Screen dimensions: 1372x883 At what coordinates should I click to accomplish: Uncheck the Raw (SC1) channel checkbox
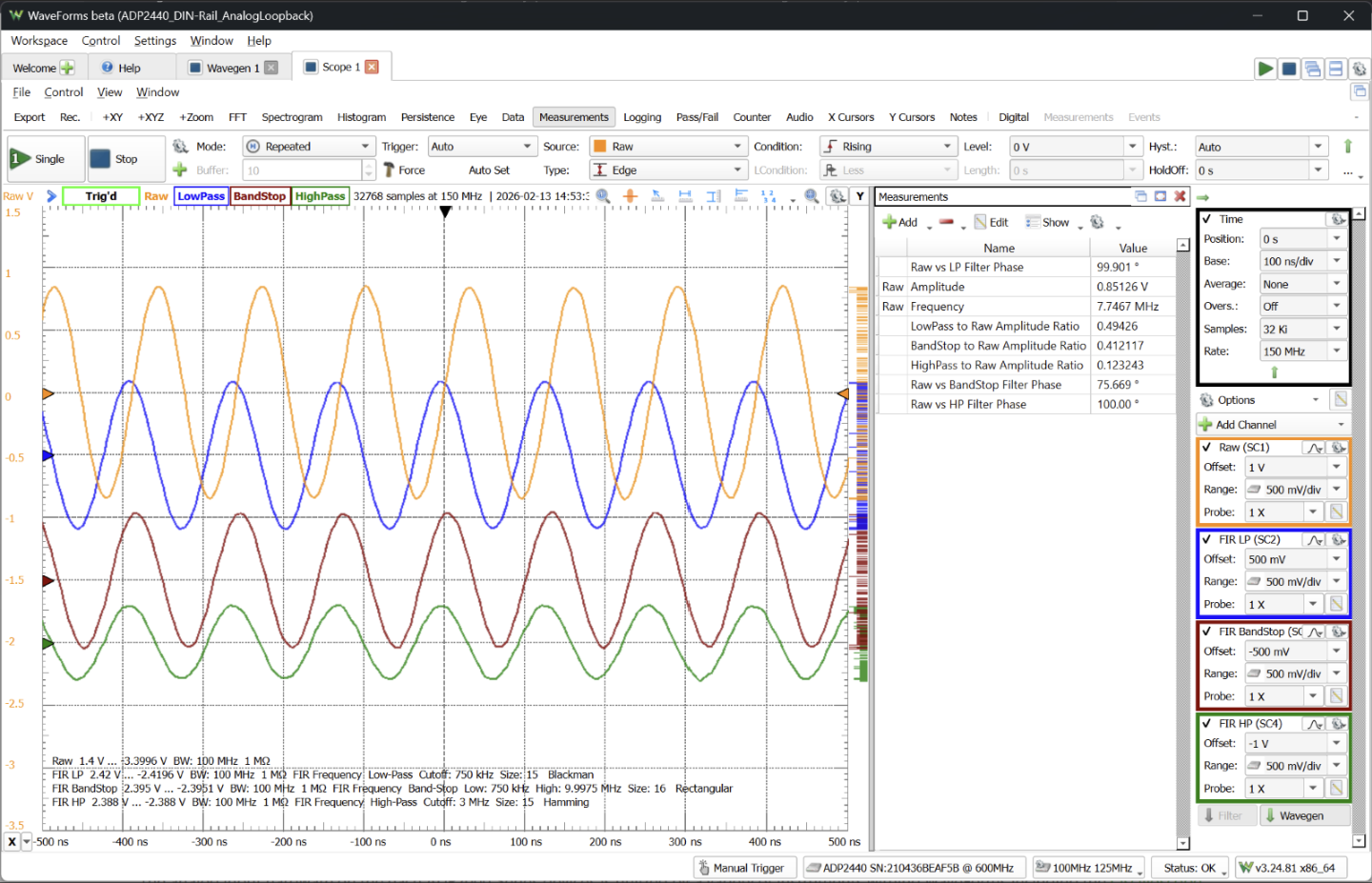[1207, 448]
